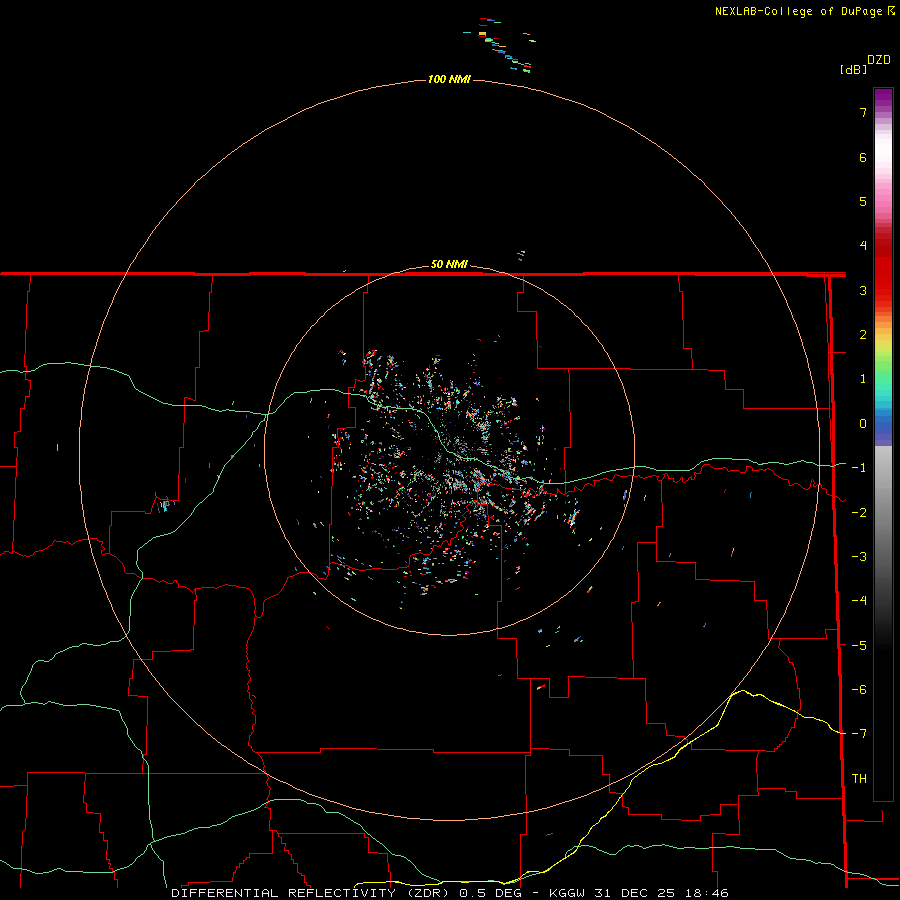Click the TH threshold label on colorbar
The height and width of the screenshot is (900, 900).
(859, 779)
